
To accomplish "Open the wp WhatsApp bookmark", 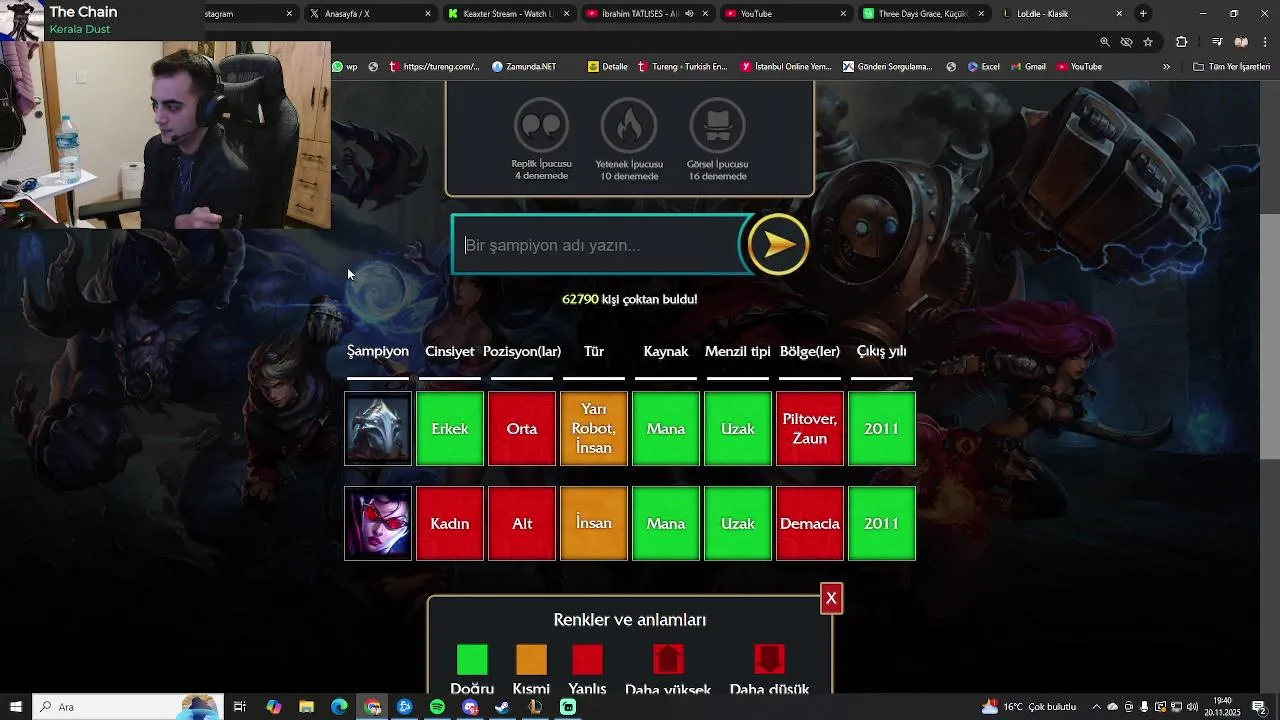I will [345, 67].
